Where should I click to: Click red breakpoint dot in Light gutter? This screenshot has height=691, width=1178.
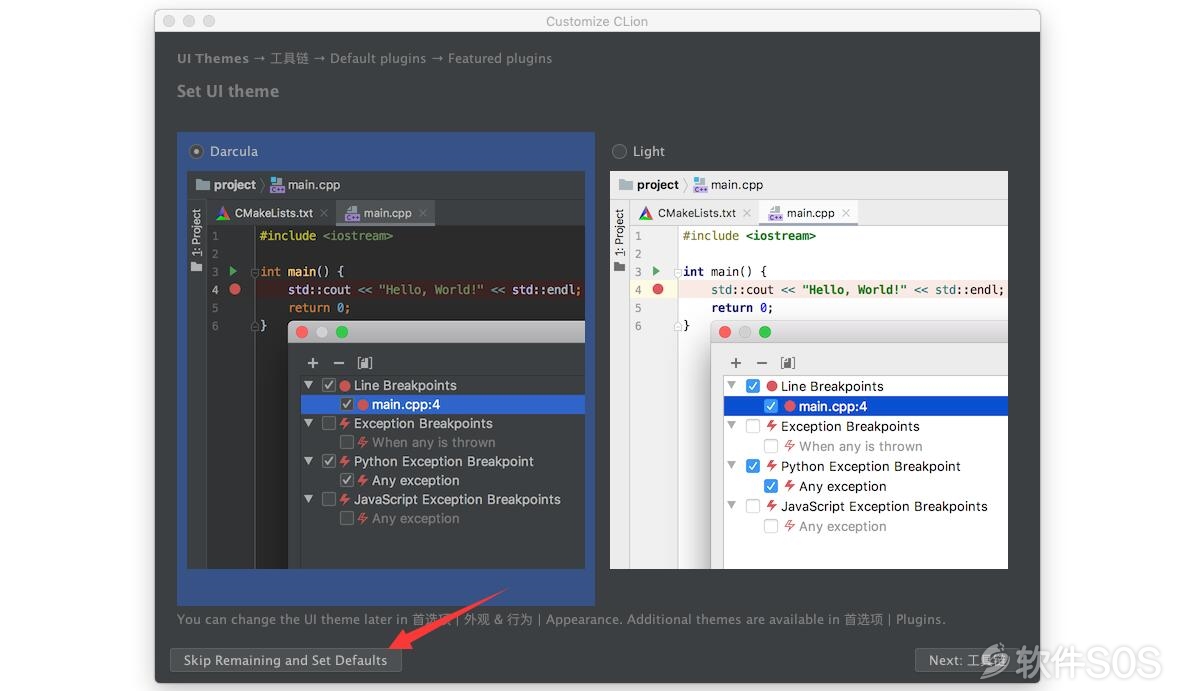pos(658,289)
